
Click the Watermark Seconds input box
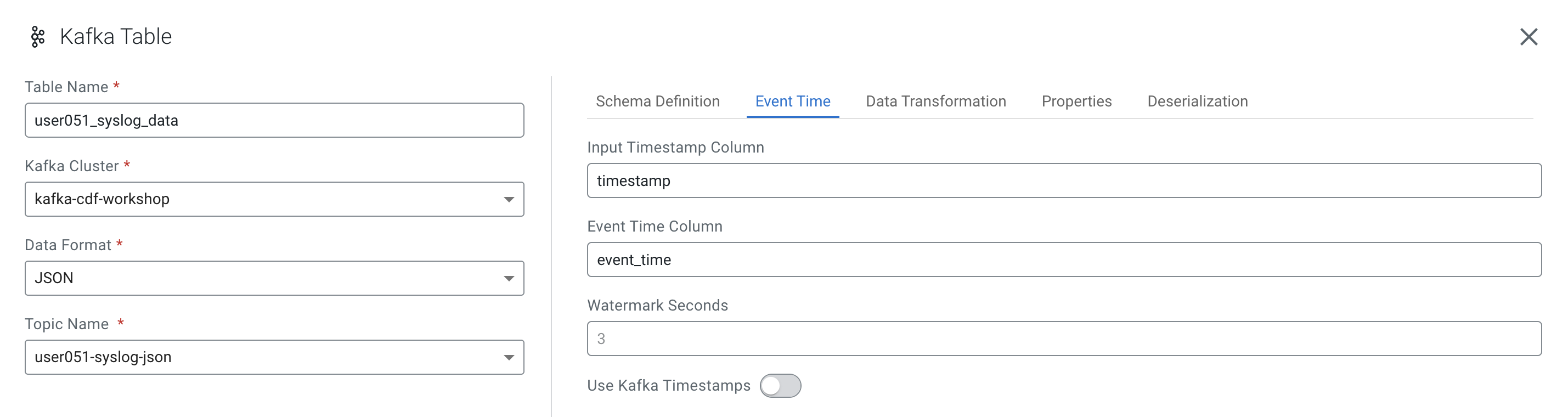[x=1064, y=339]
